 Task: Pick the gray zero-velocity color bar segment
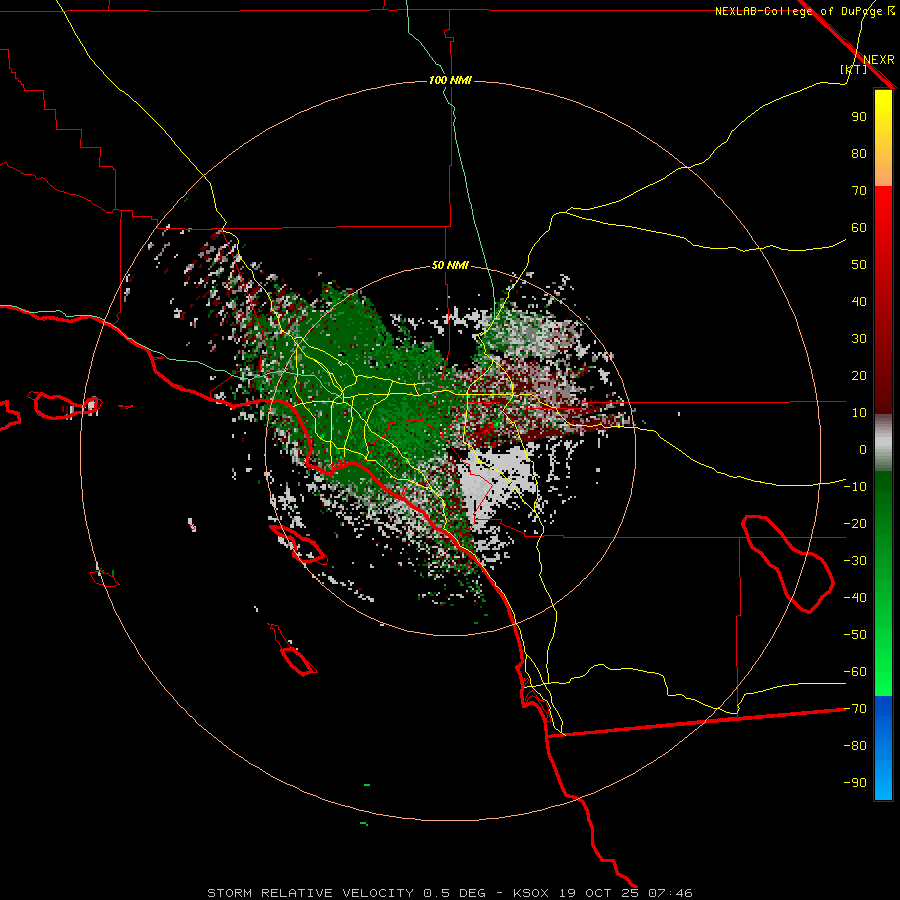[883, 443]
